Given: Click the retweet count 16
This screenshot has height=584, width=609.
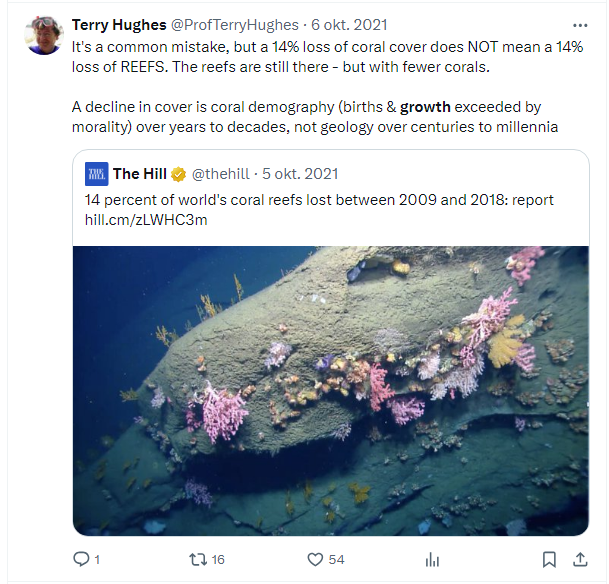Looking at the screenshot, I should point(218,559).
